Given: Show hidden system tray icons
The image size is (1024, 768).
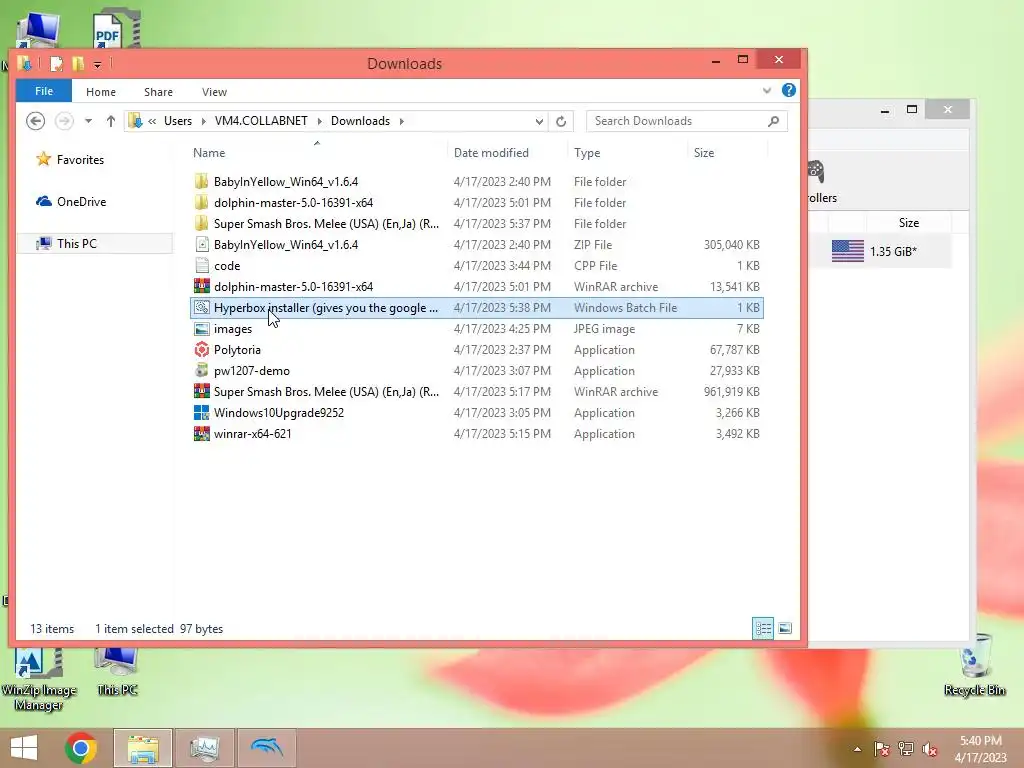Looking at the screenshot, I should [857, 749].
